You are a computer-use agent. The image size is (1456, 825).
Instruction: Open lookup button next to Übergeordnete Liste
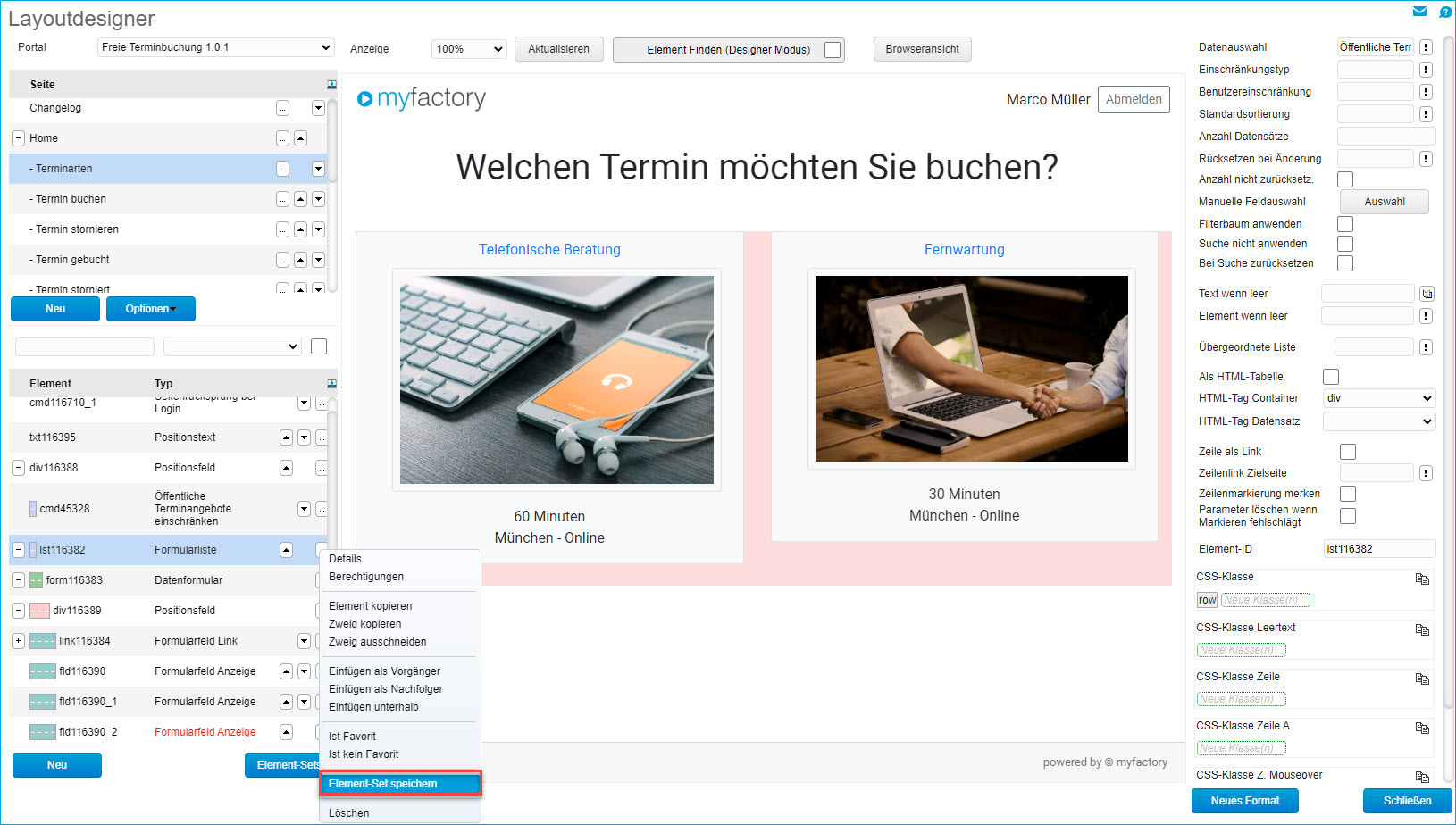[1426, 347]
